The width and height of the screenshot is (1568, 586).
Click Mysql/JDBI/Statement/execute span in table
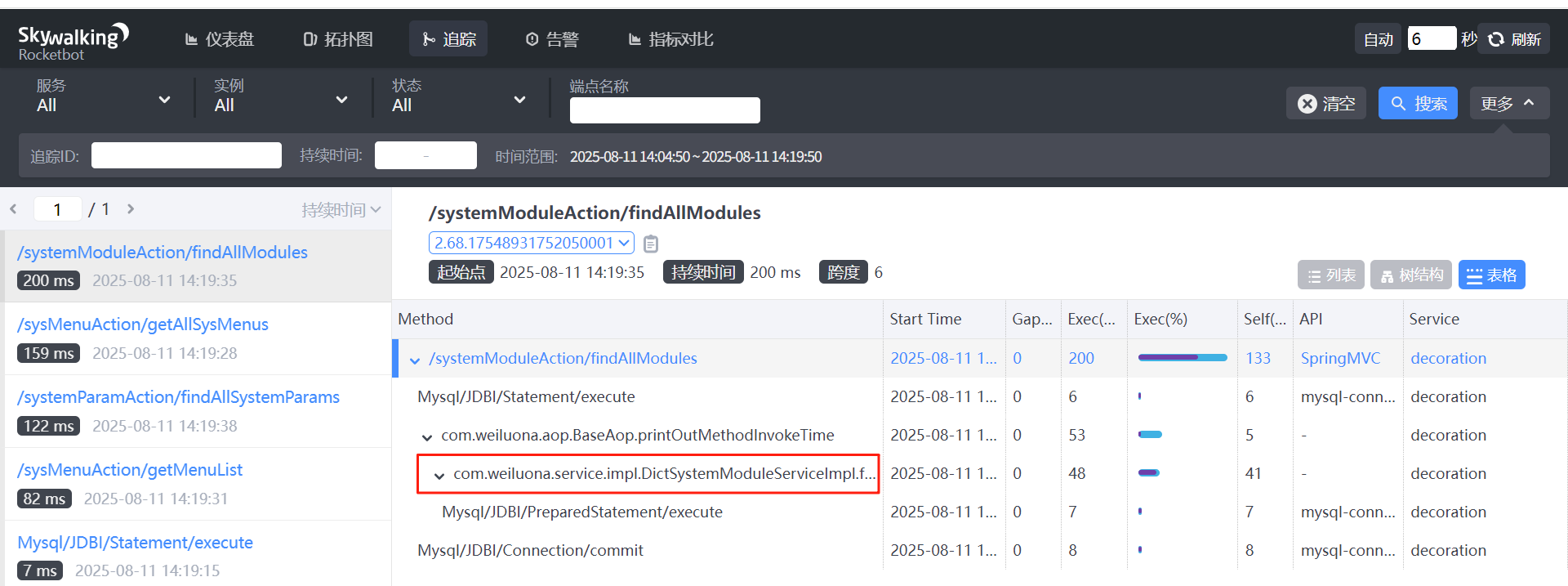click(526, 396)
